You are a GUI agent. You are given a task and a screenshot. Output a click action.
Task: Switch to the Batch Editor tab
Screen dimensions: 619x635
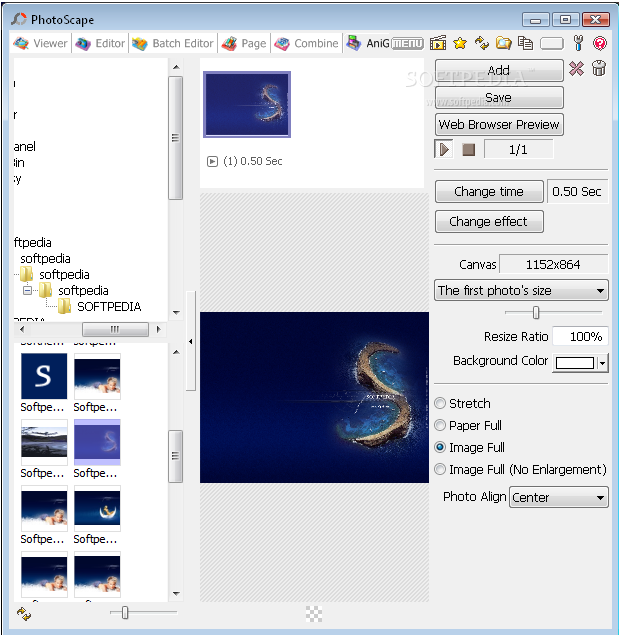173,43
